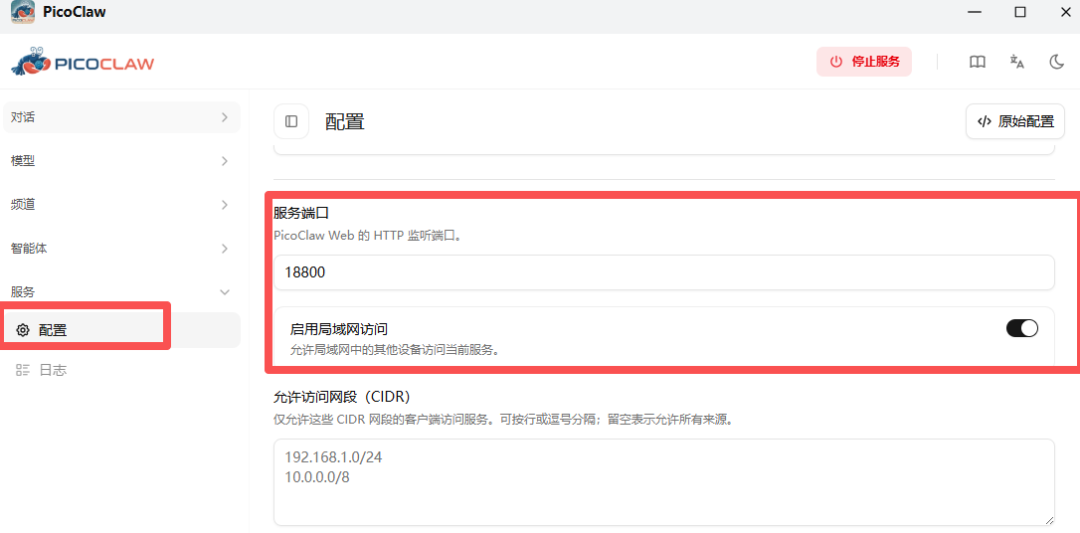Click the 配置 page heading

click(344, 122)
